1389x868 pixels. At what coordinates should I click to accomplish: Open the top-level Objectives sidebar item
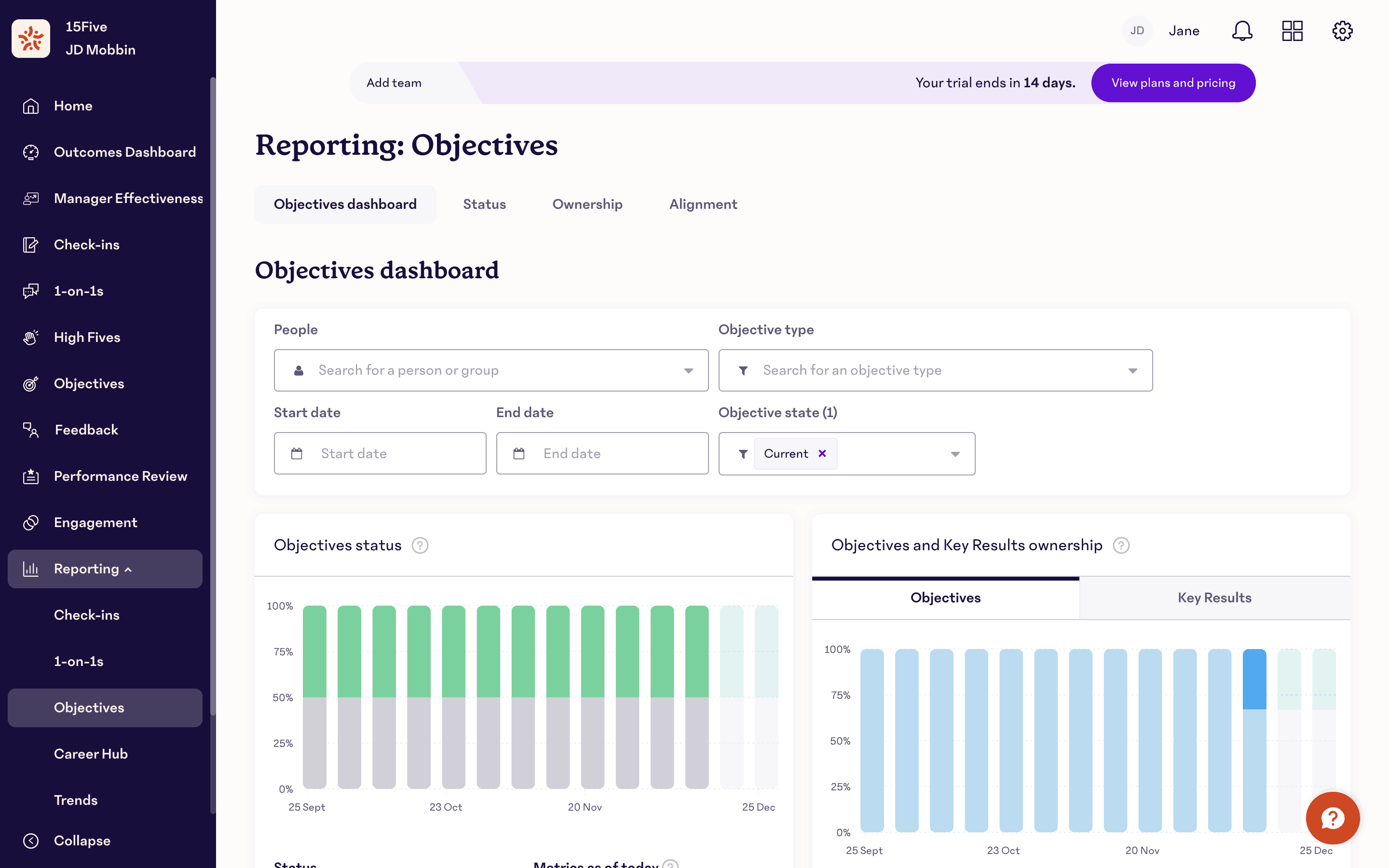105,384
